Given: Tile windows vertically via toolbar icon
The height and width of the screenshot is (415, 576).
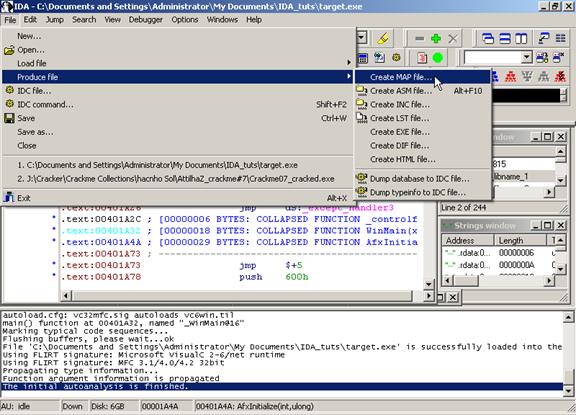Looking at the screenshot, I should 521,39.
